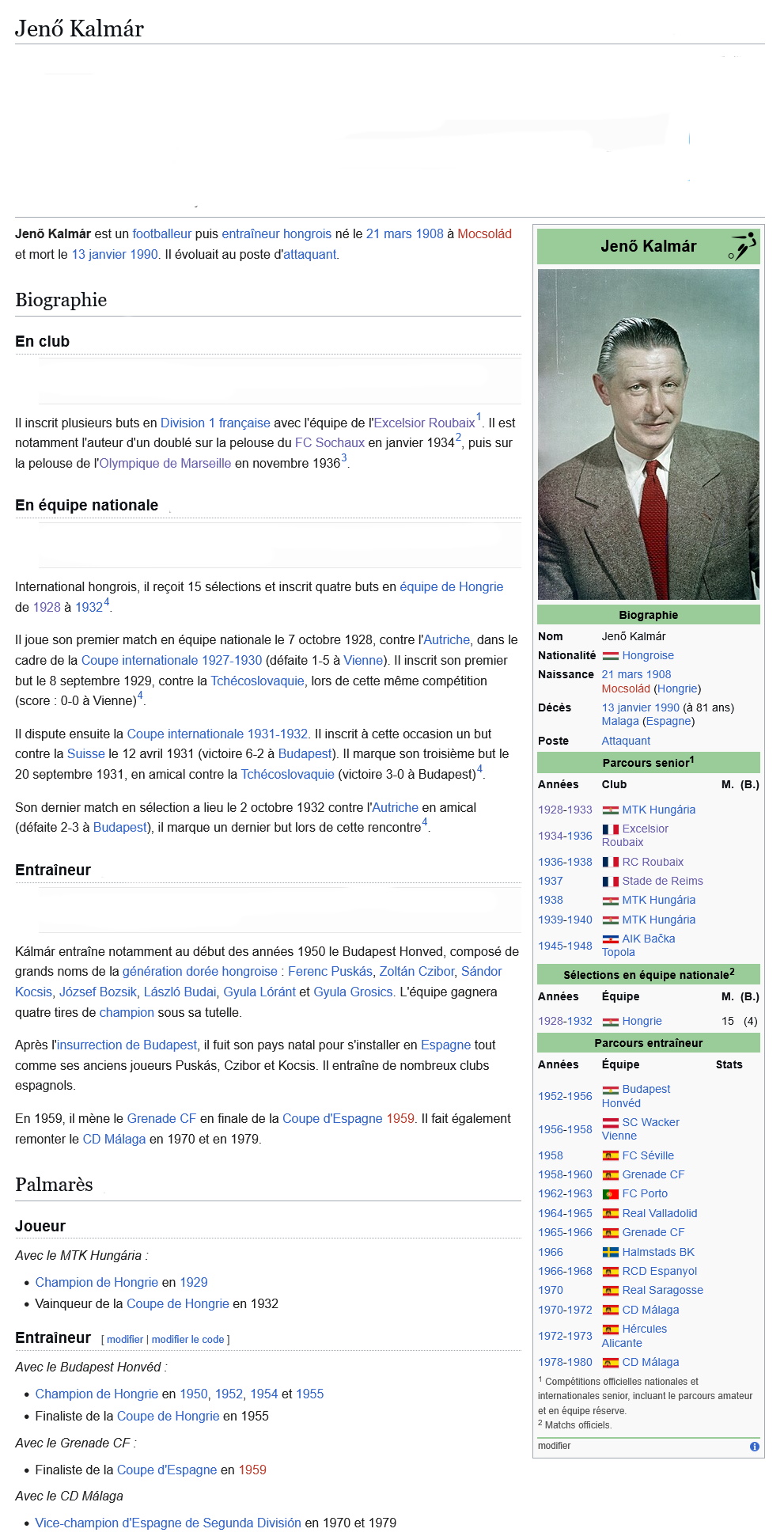Click the French flag beside Excelsior Roubaix in infobox
This screenshot has height=1540, width=784.
point(610,829)
